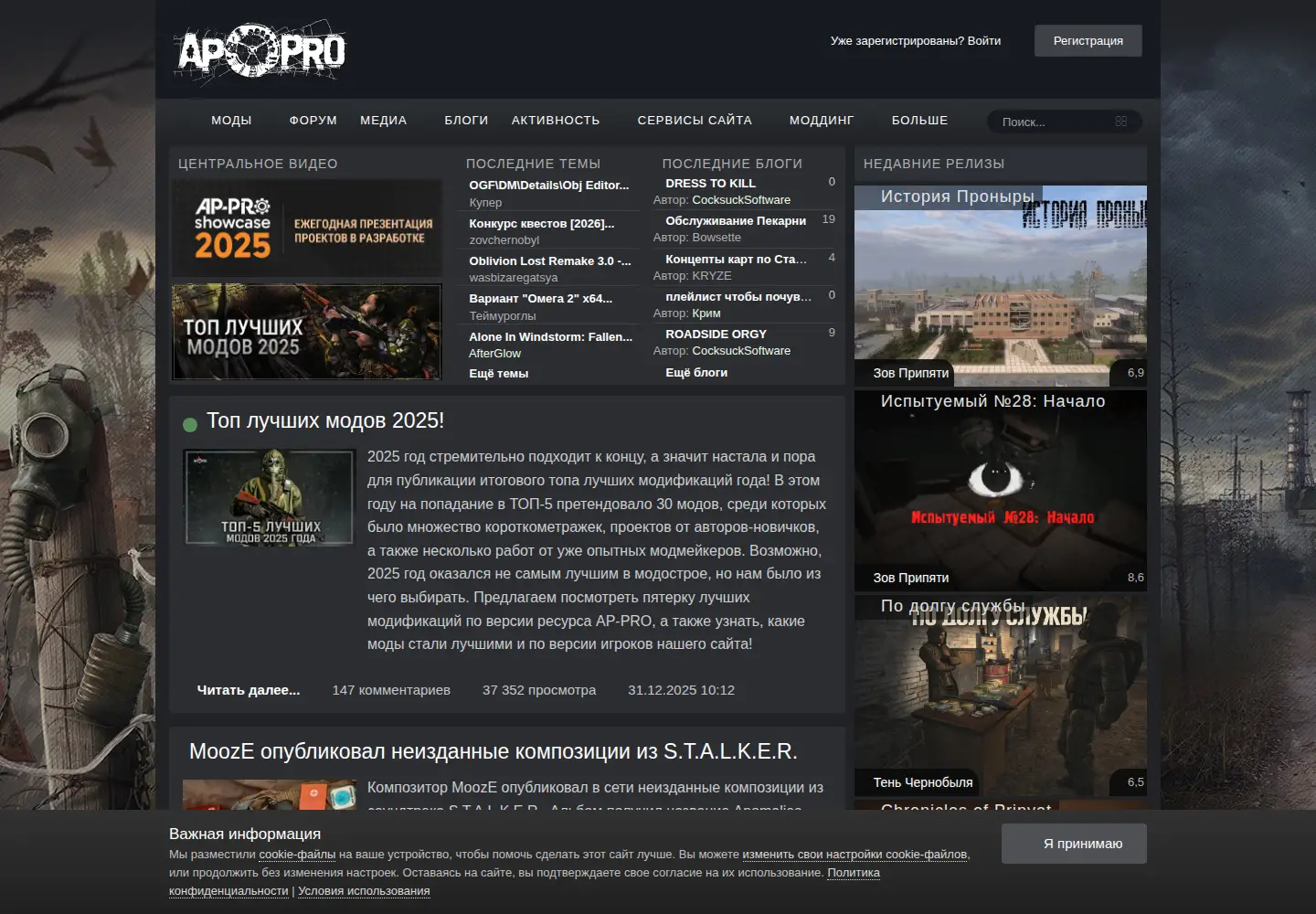Open the По долгу службы release card

click(1001, 696)
